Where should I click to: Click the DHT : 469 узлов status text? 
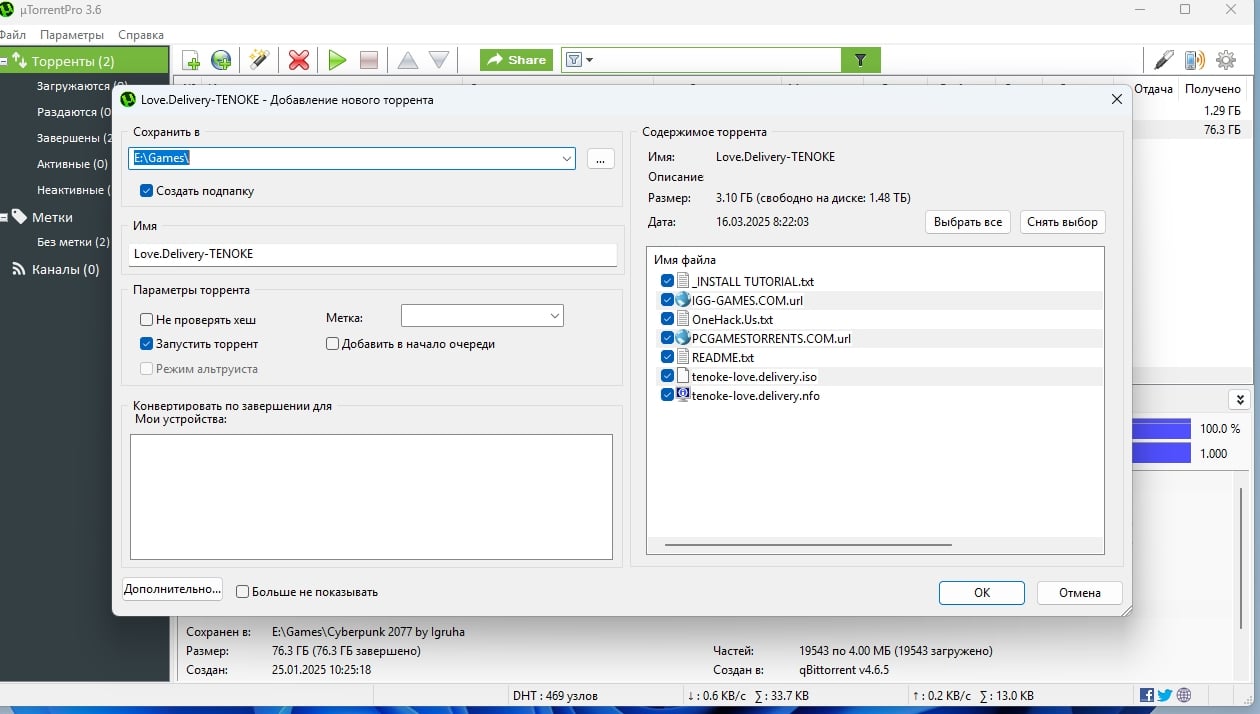(555, 695)
